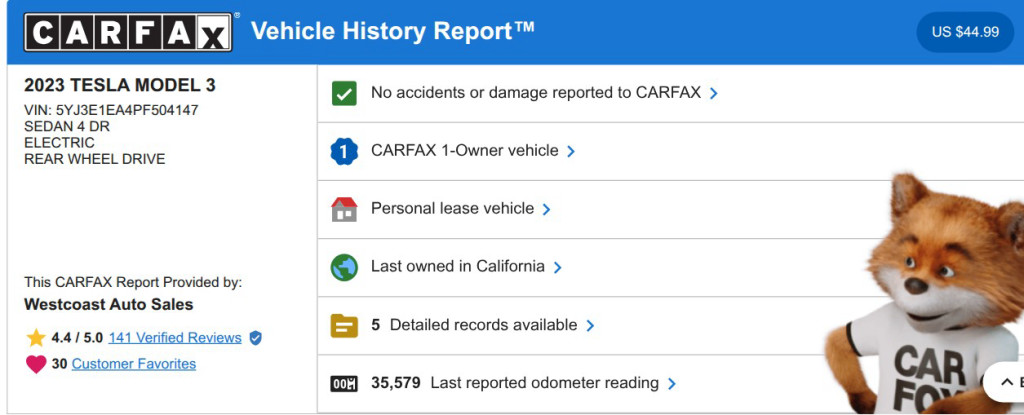Click the gold star rating icon
The image size is (1024, 415).
click(x=36, y=338)
